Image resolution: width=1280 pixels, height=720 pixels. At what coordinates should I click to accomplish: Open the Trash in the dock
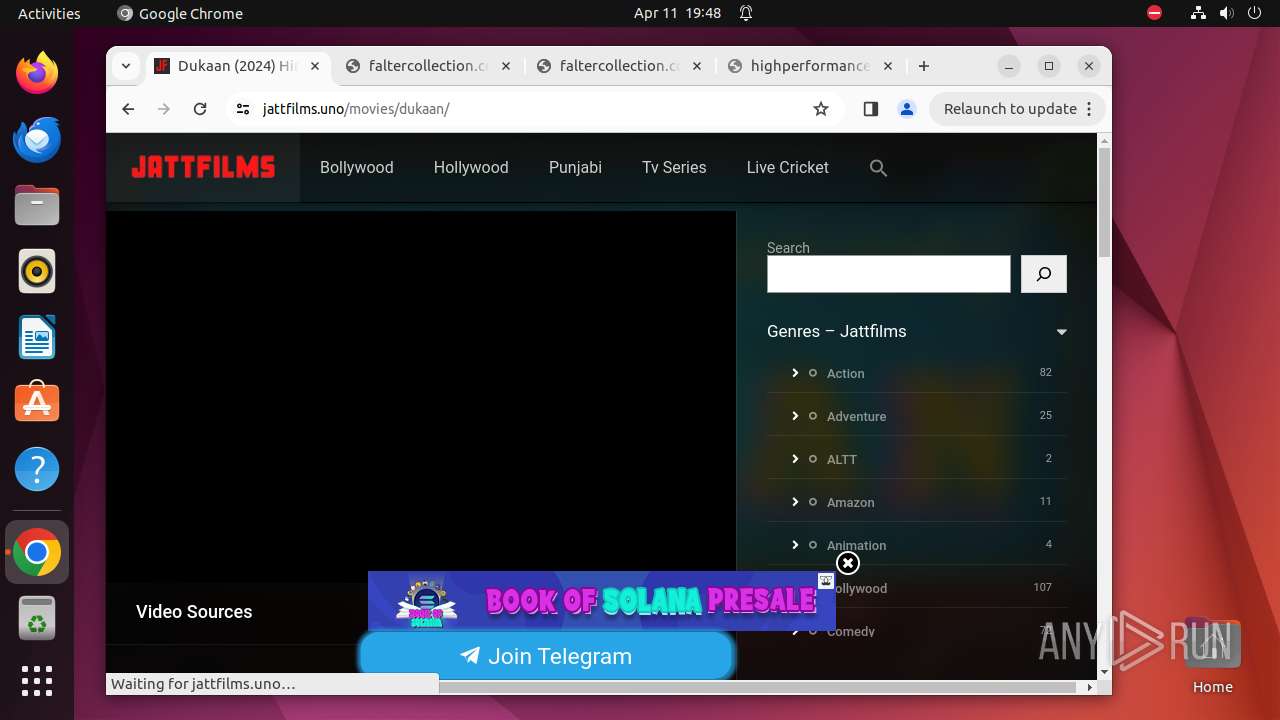[37, 618]
